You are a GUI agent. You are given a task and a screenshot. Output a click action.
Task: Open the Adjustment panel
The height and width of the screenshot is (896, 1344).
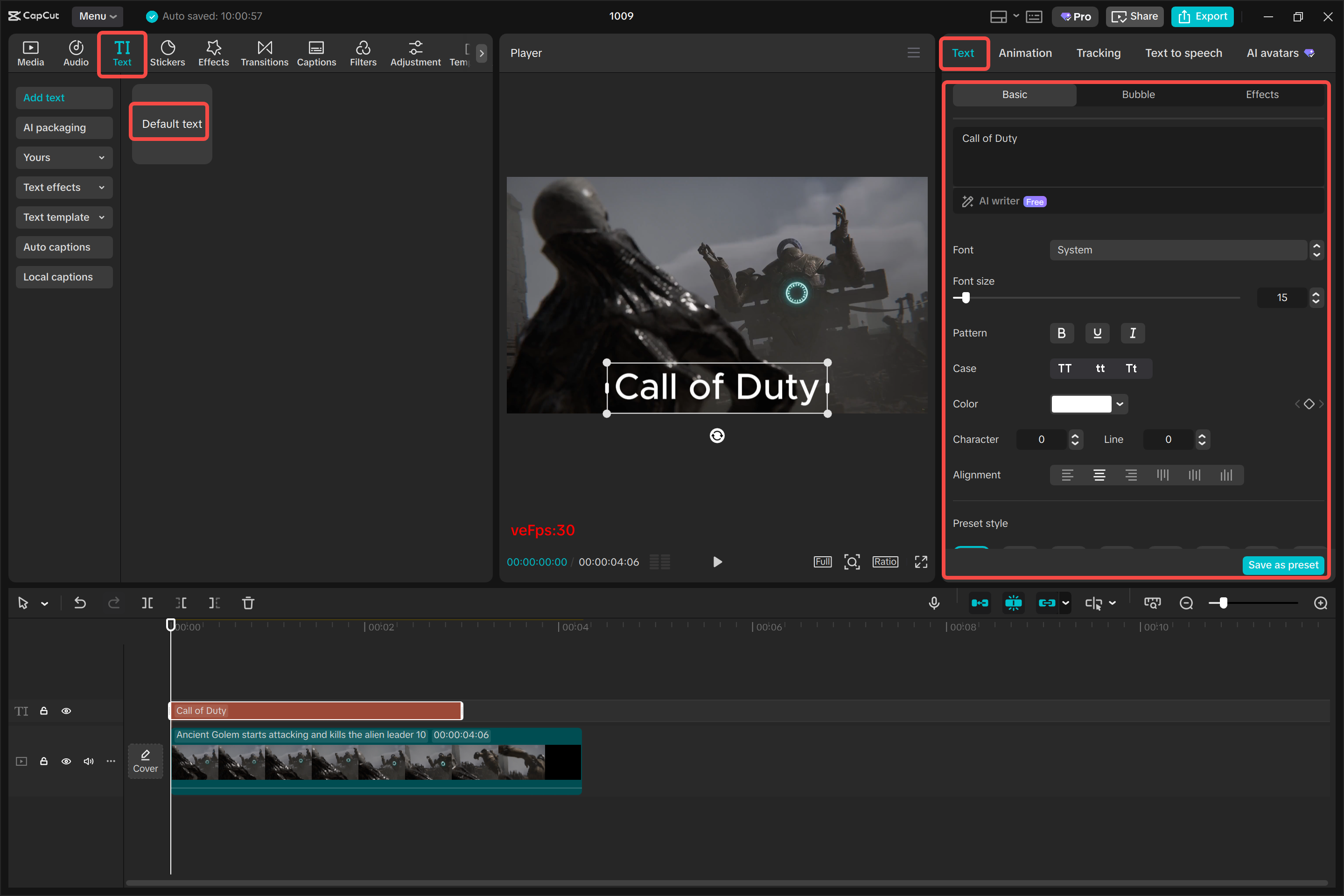[415, 53]
